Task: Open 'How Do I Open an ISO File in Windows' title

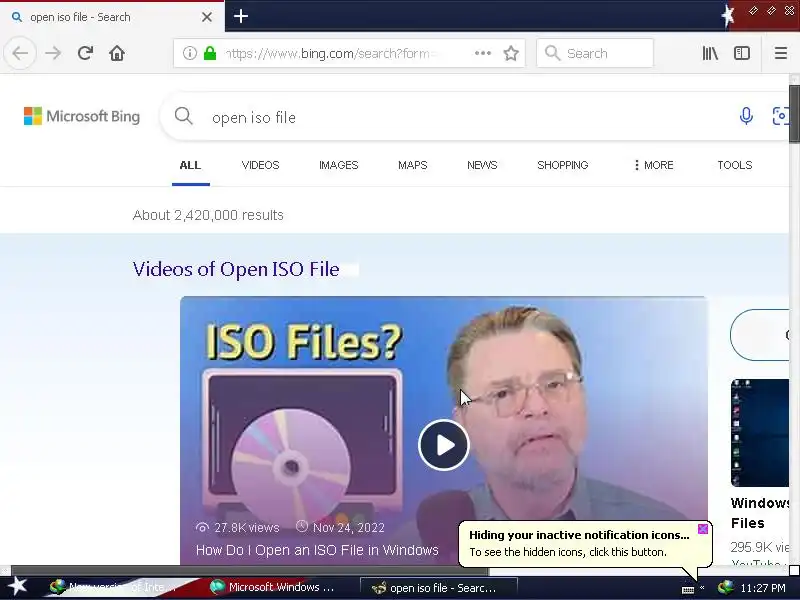Action: tap(317, 550)
